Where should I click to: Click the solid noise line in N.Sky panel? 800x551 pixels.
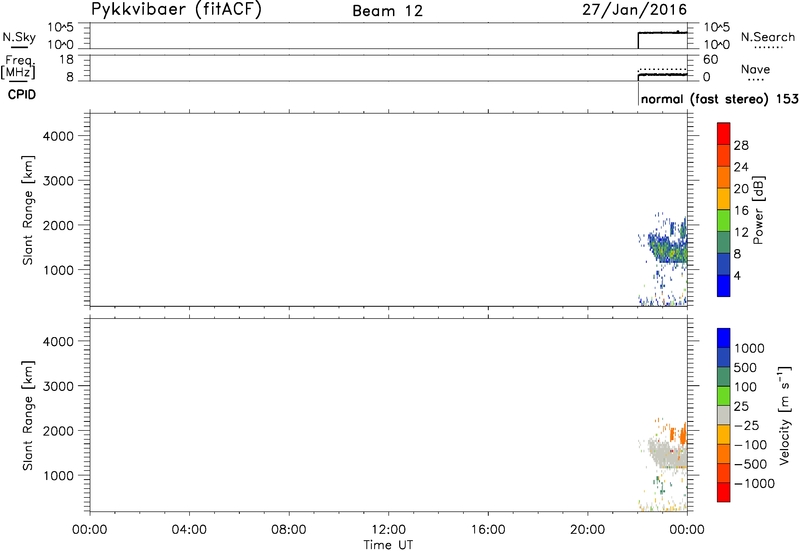click(663, 33)
